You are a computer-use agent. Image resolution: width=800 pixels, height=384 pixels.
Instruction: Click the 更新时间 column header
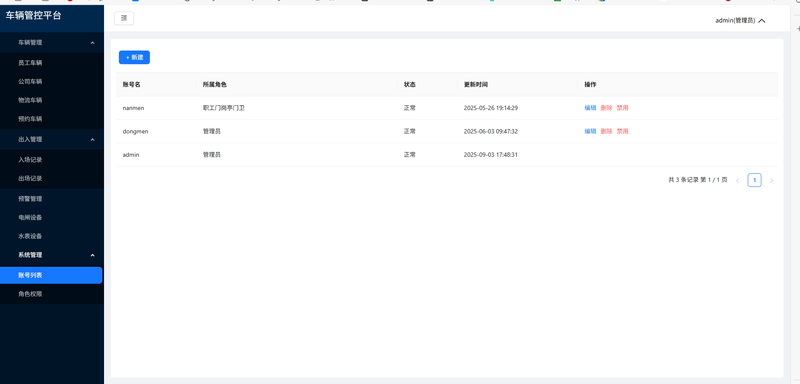[x=476, y=85]
